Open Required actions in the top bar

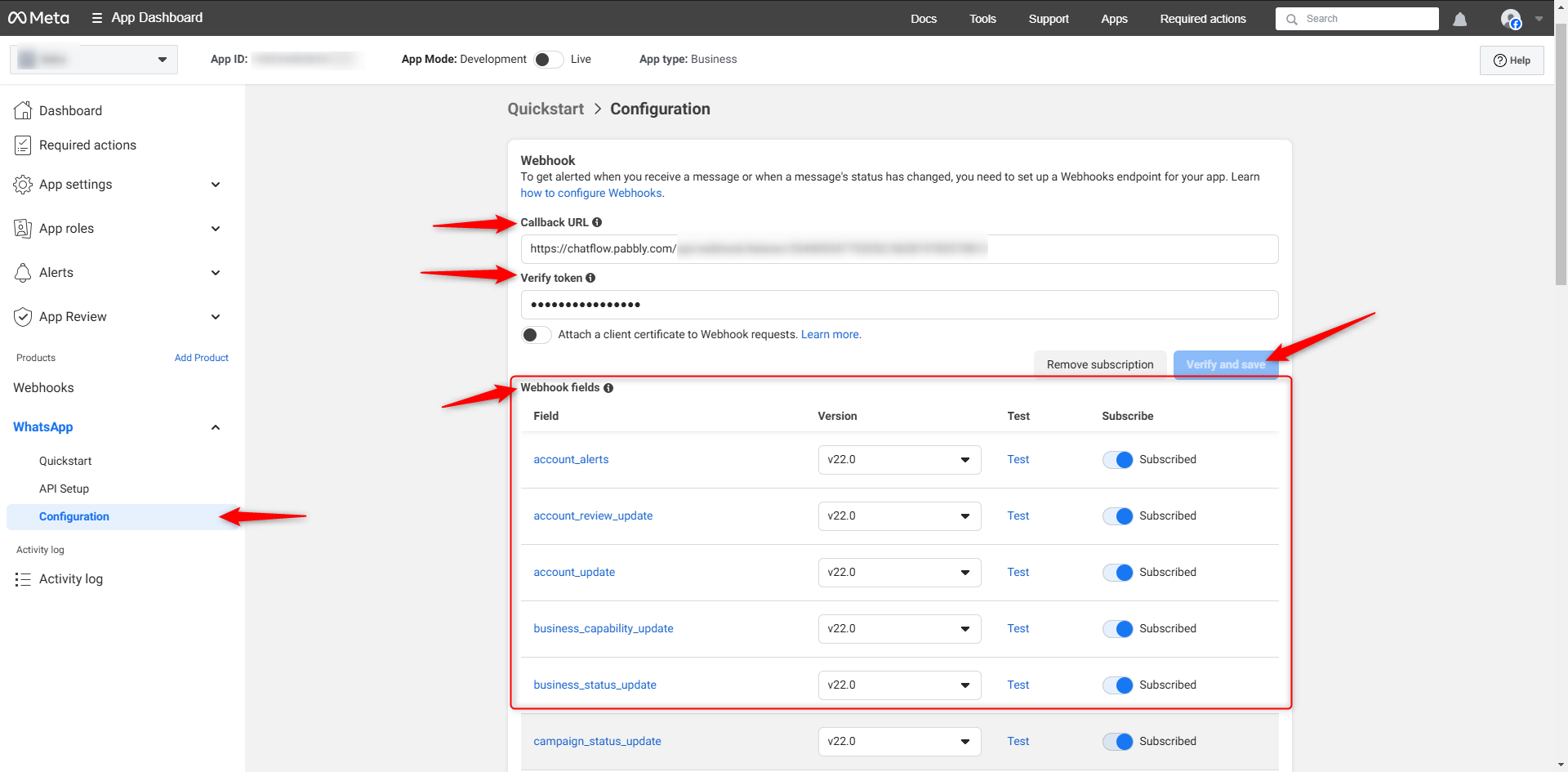tap(1203, 19)
